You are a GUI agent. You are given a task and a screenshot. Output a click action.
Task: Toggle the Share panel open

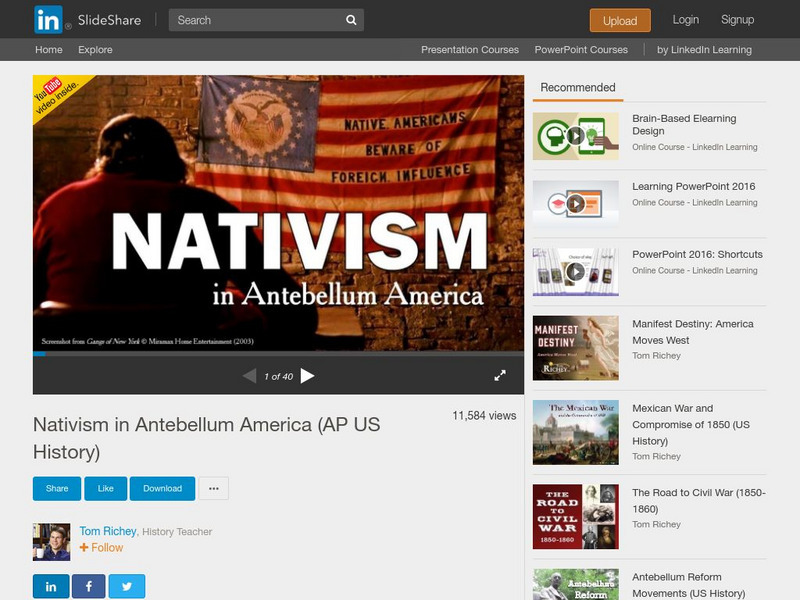[56, 488]
